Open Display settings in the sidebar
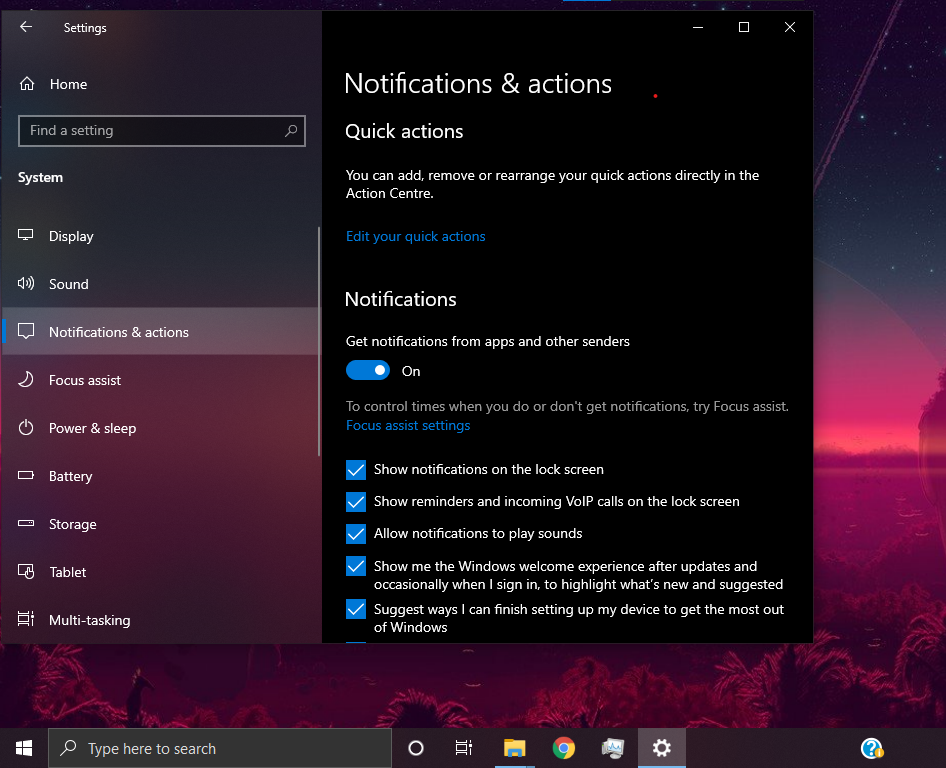 pyautogui.click(x=160, y=236)
